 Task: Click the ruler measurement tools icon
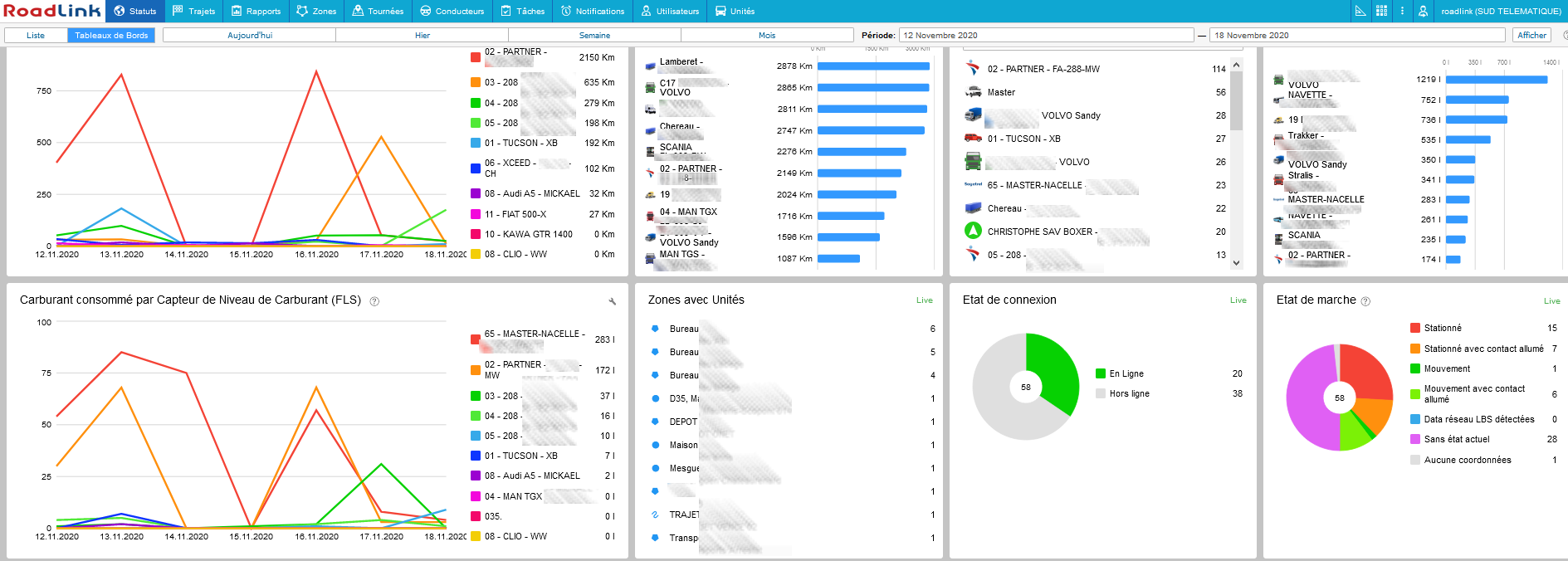1360,11
